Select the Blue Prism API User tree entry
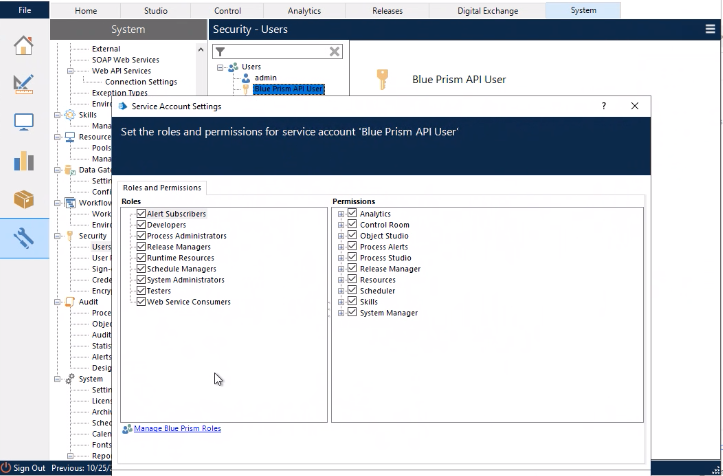 289,89
